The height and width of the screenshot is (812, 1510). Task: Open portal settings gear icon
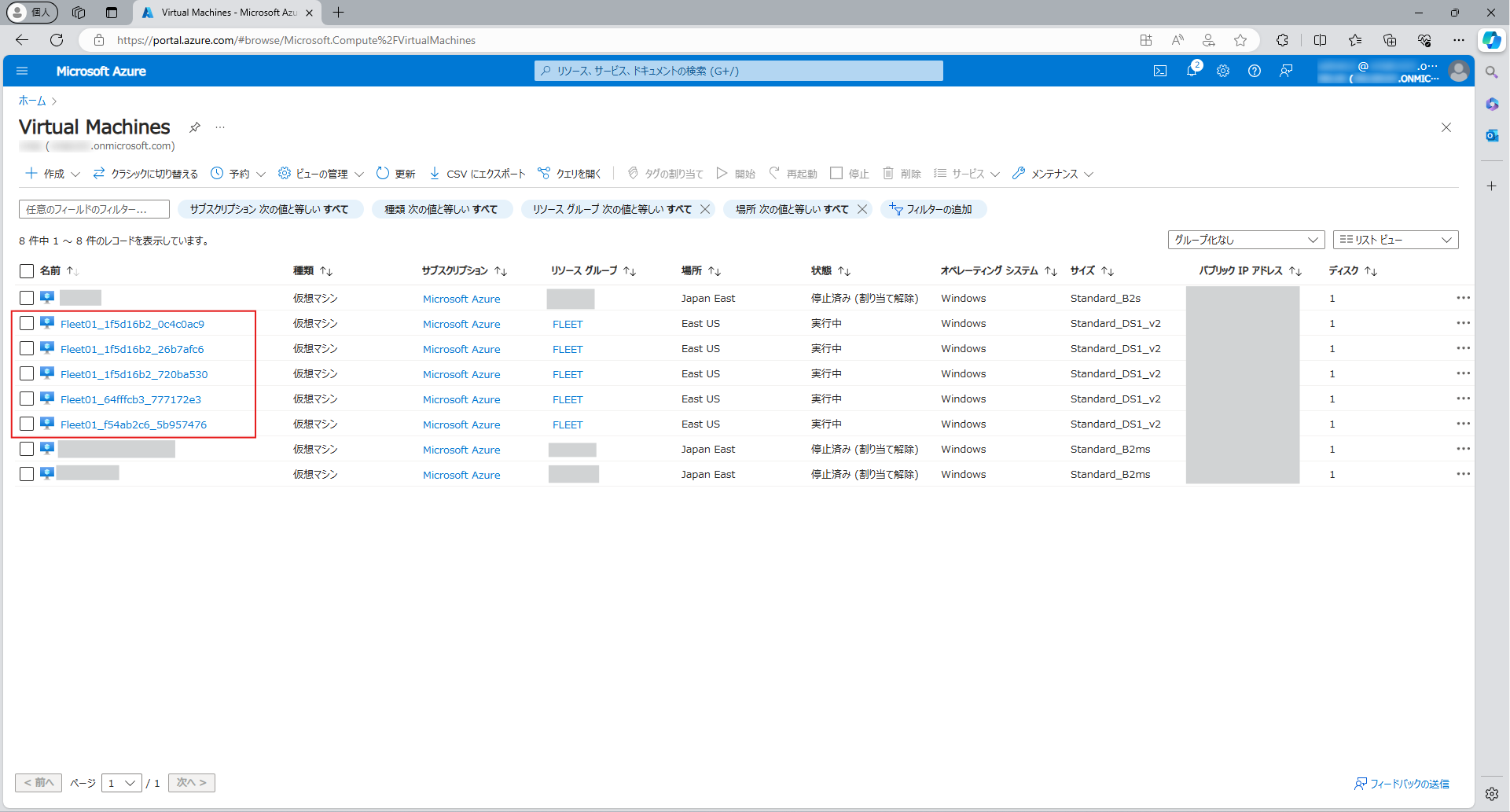(x=1223, y=71)
